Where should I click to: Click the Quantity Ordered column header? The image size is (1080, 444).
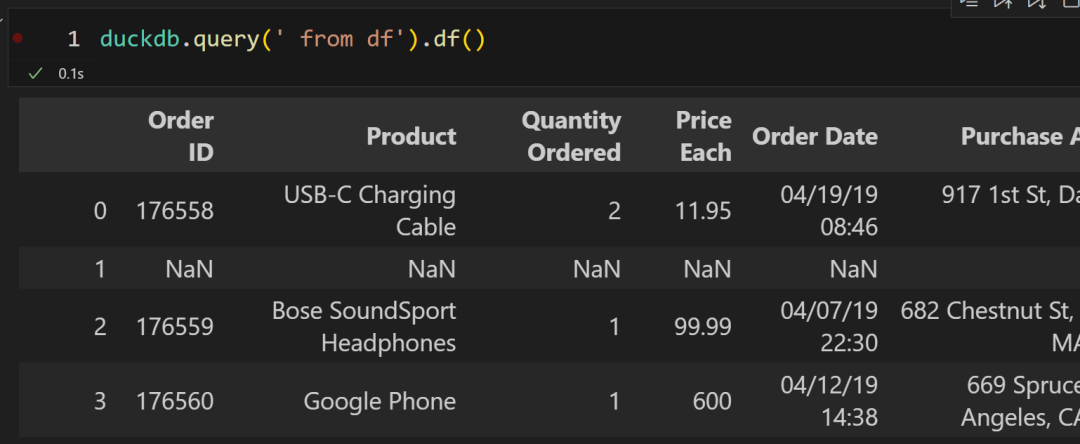pyautogui.click(x=573, y=136)
